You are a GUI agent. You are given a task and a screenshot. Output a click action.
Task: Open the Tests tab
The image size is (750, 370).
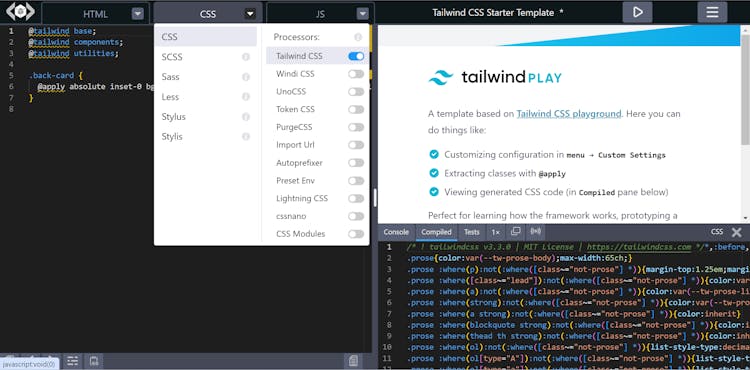(472, 232)
